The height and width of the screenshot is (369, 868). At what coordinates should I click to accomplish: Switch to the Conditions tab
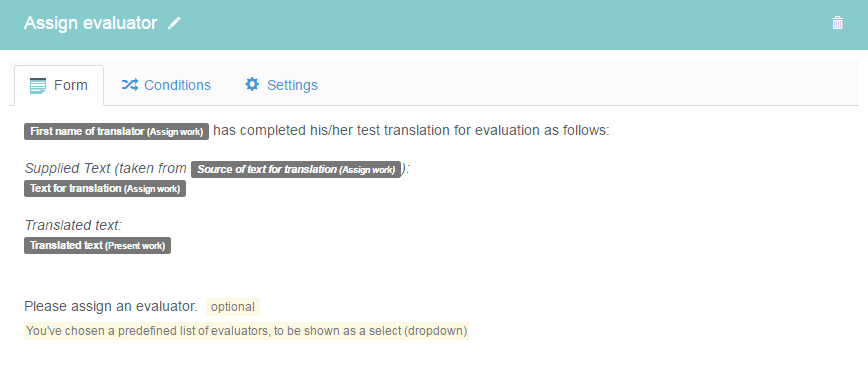166,85
